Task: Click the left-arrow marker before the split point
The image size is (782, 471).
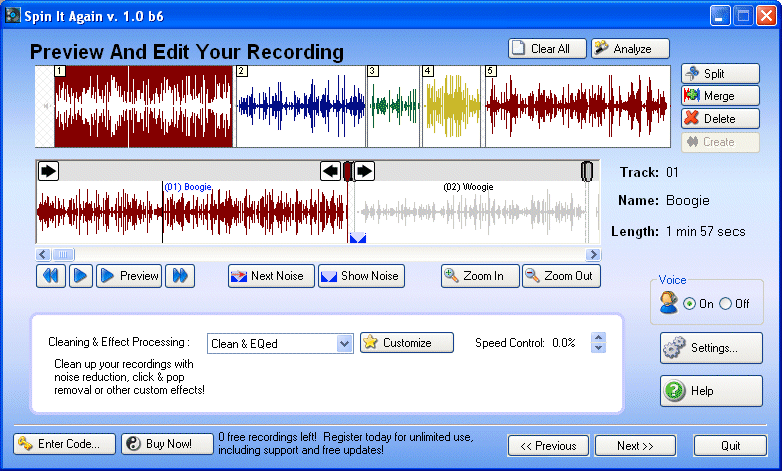Action: (x=330, y=171)
